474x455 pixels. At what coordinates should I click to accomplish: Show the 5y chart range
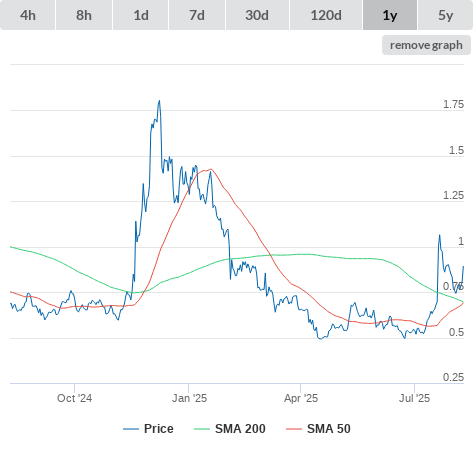click(445, 15)
